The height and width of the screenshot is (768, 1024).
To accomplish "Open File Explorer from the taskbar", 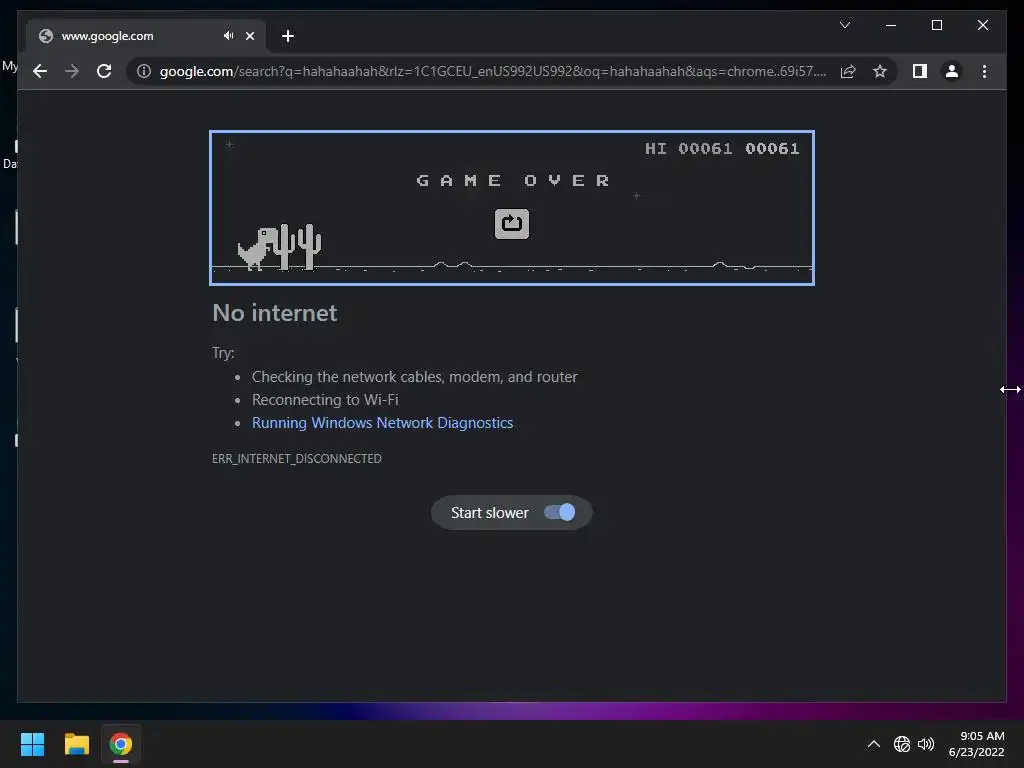I will click(76, 744).
